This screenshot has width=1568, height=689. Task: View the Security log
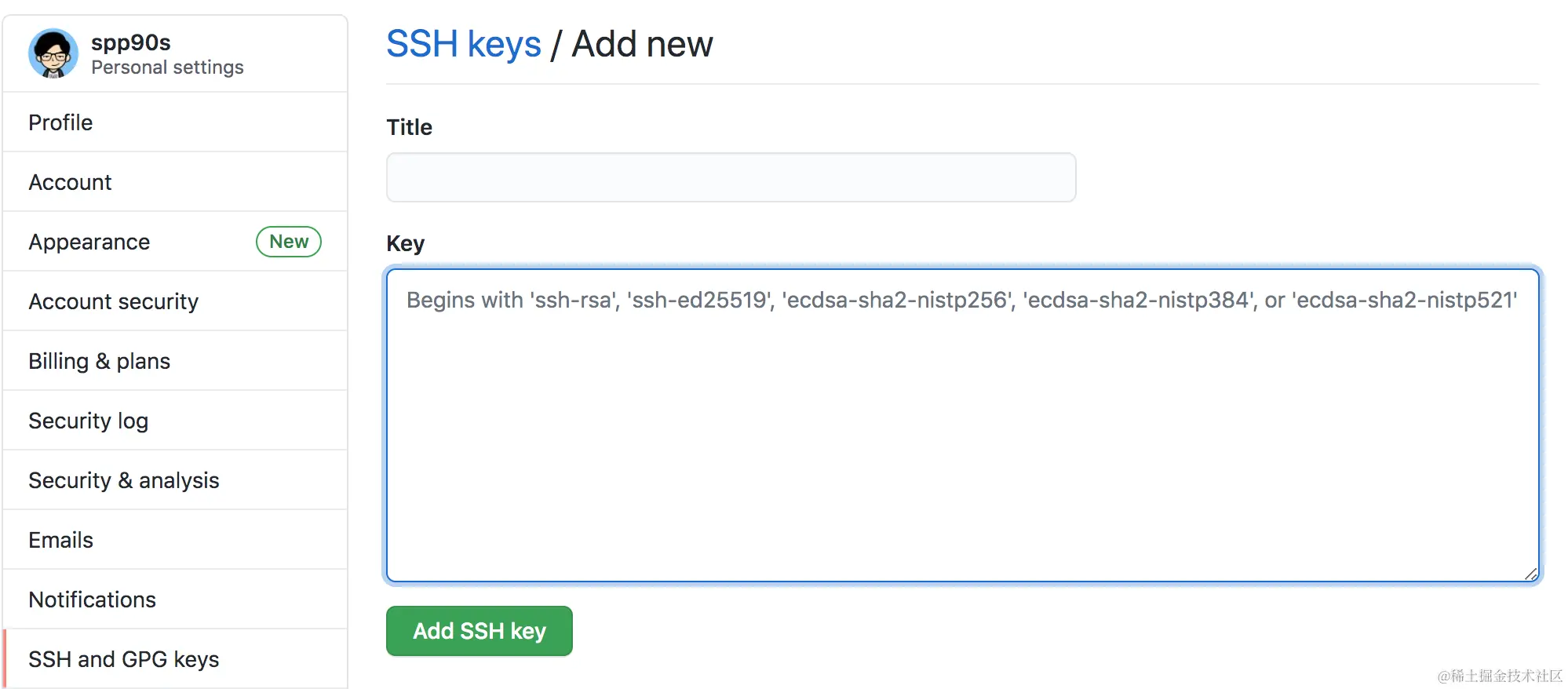coord(175,421)
